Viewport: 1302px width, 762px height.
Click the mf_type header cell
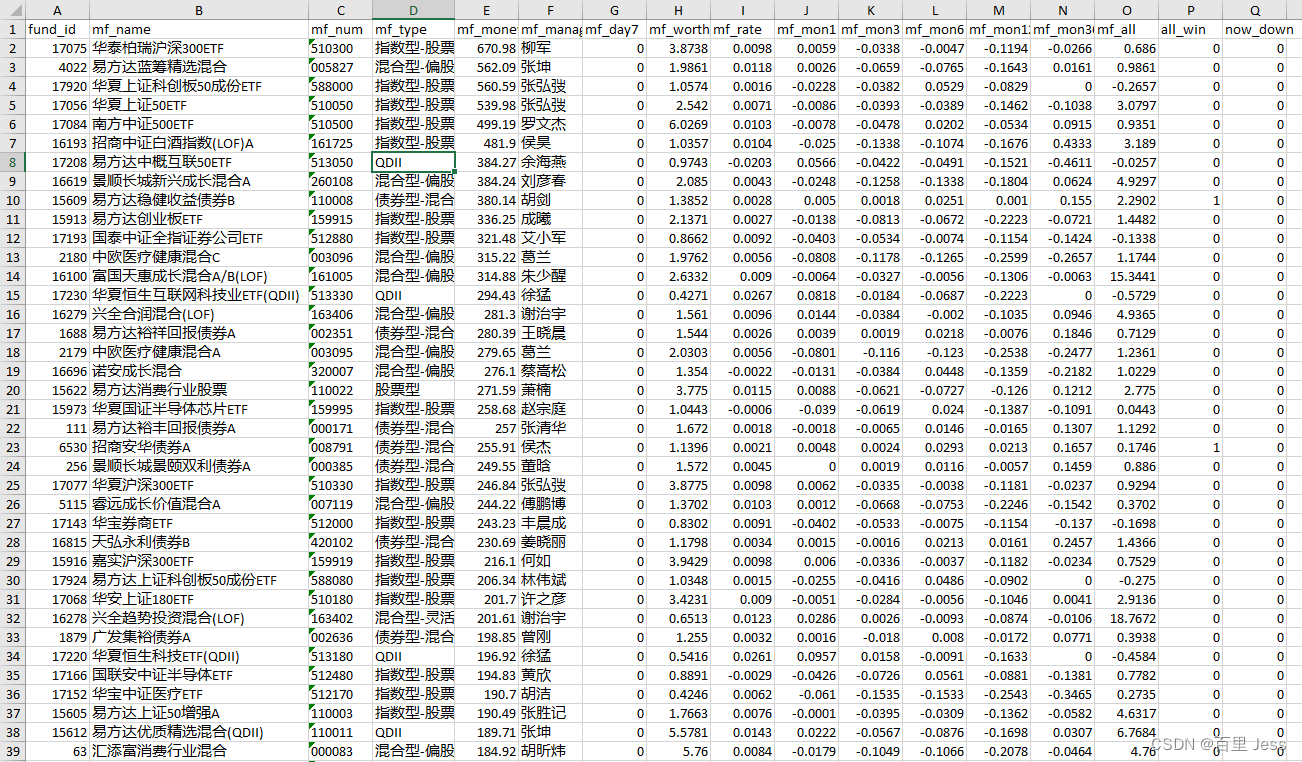point(414,29)
